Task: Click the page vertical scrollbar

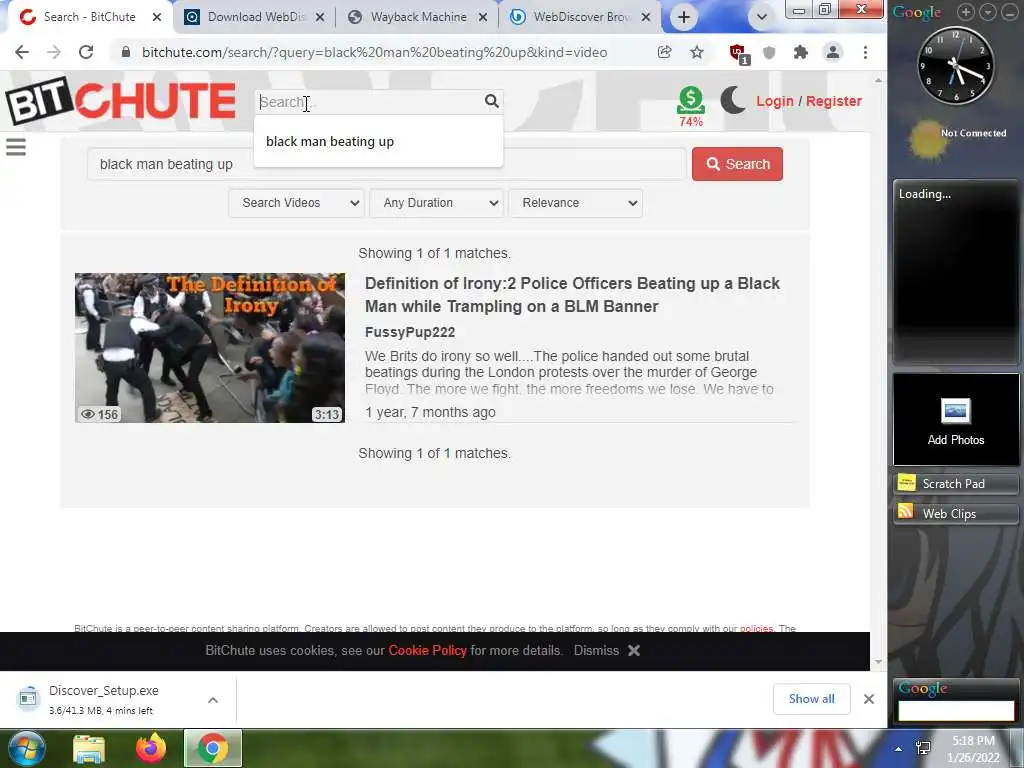Action: point(878,371)
